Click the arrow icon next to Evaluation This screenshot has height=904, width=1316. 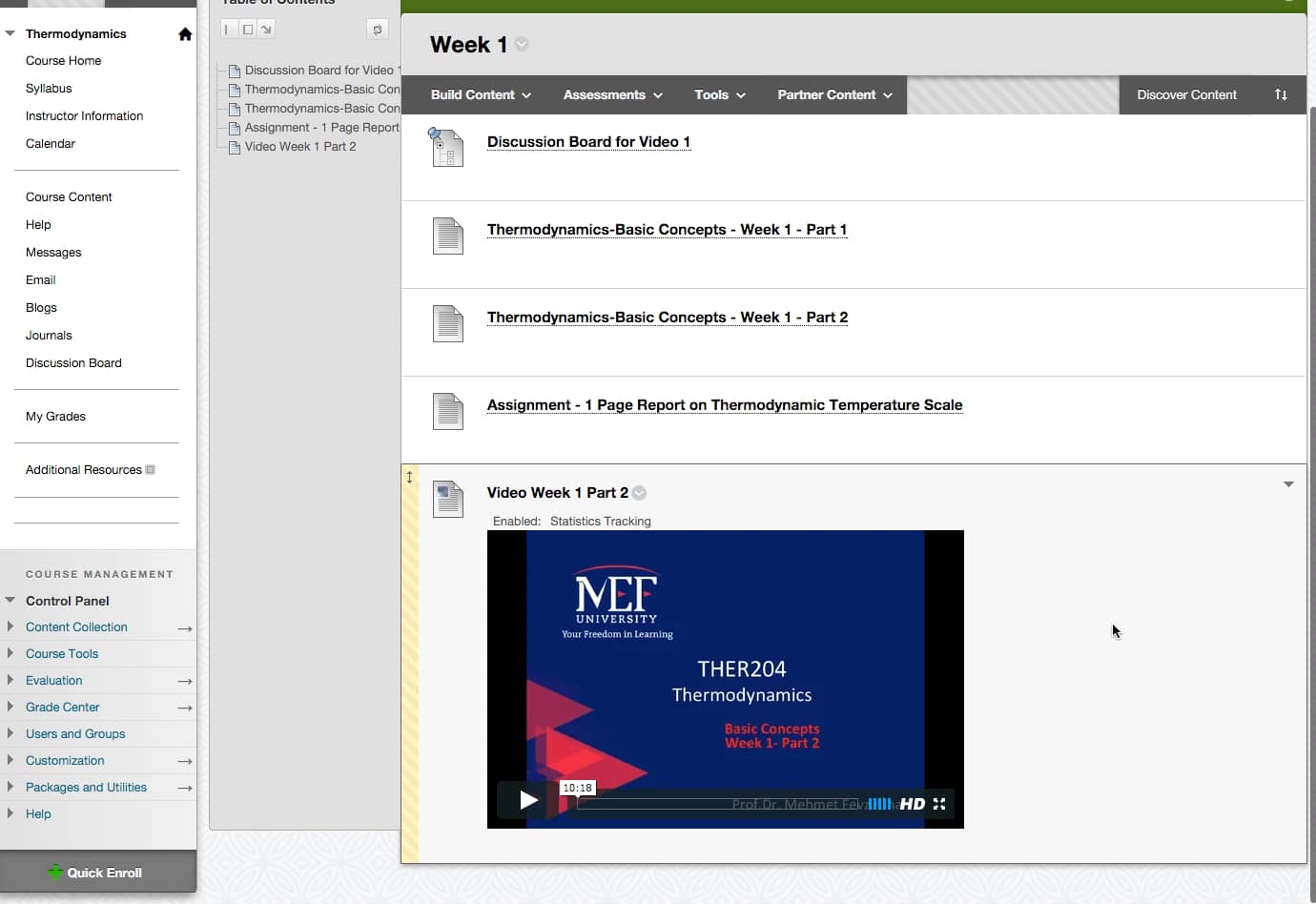coord(185,682)
